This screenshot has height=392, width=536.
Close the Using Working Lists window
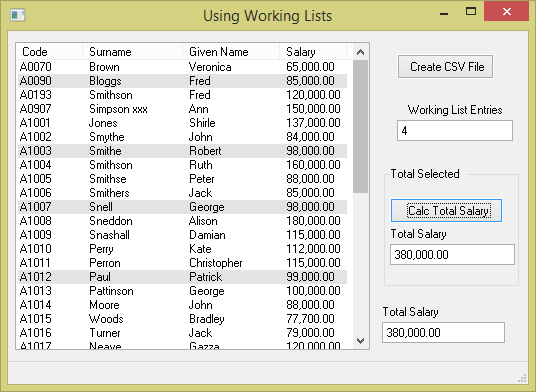507,12
